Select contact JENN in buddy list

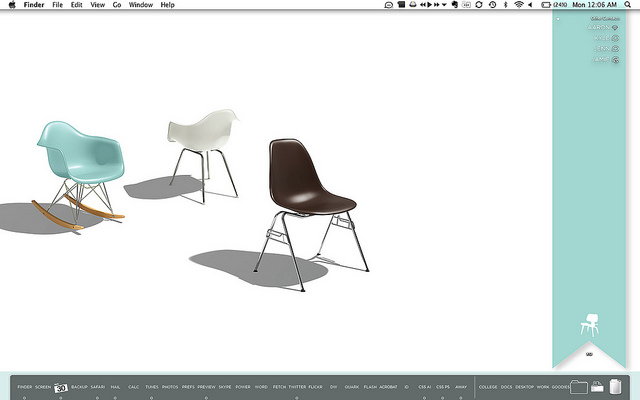pyautogui.click(x=607, y=49)
